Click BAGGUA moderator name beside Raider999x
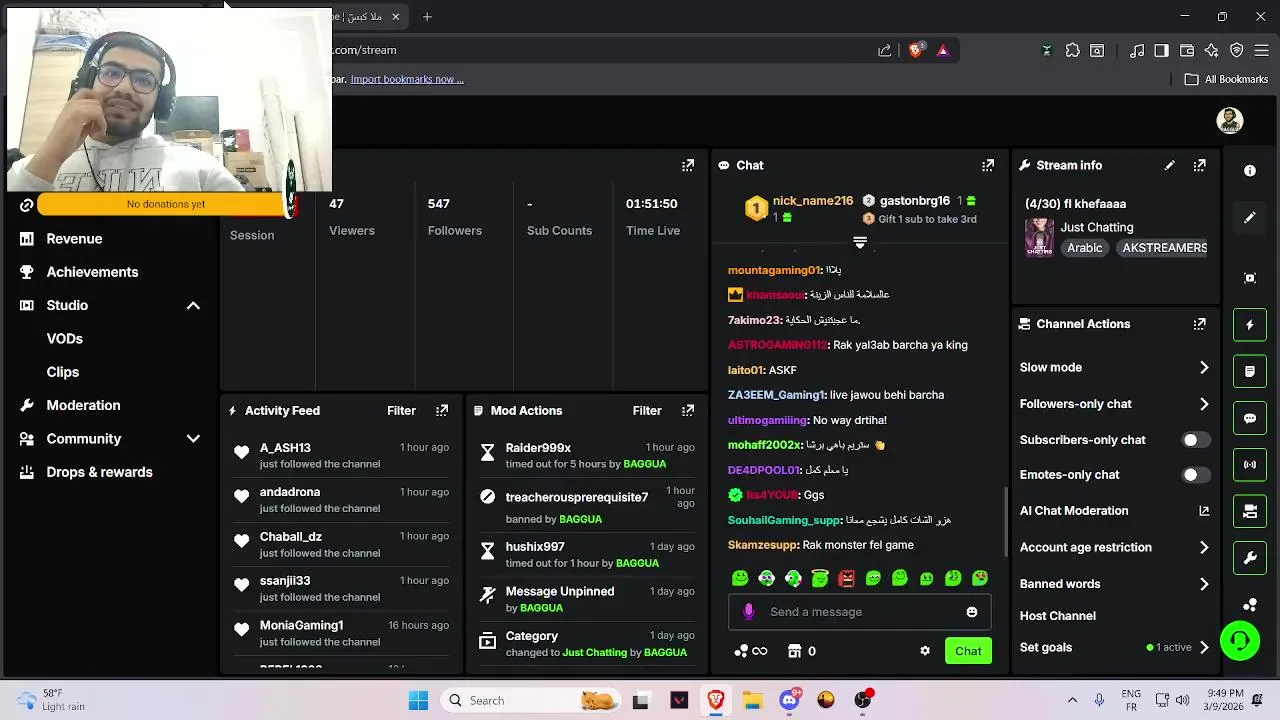This screenshot has width=1280, height=720. (644, 464)
